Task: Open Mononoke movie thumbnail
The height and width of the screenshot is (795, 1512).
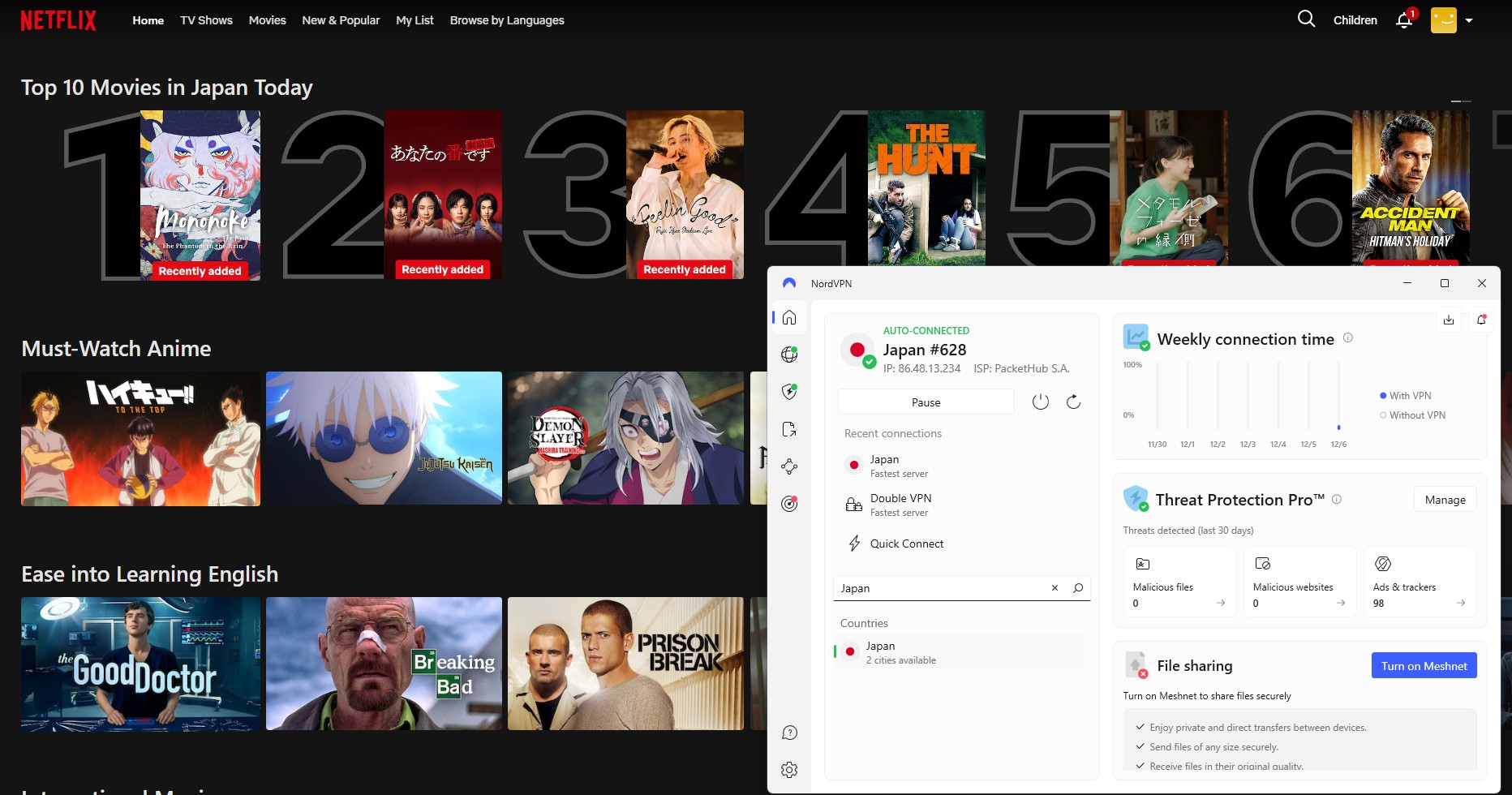Action: [x=200, y=196]
